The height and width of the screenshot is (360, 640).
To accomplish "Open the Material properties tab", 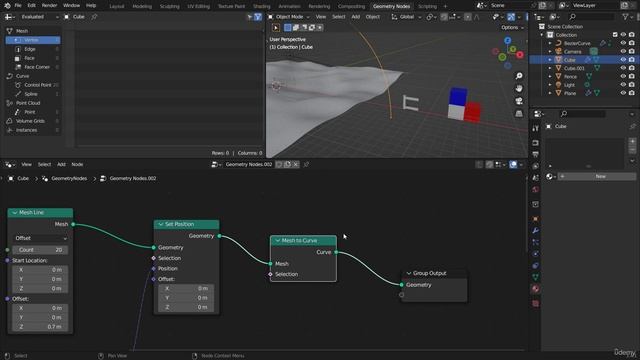I will 536,289.
